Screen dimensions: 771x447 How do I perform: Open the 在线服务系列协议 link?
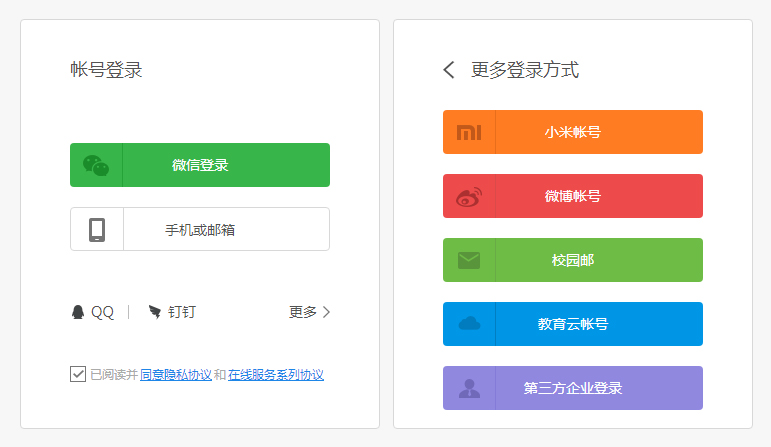pyautogui.click(x=276, y=375)
